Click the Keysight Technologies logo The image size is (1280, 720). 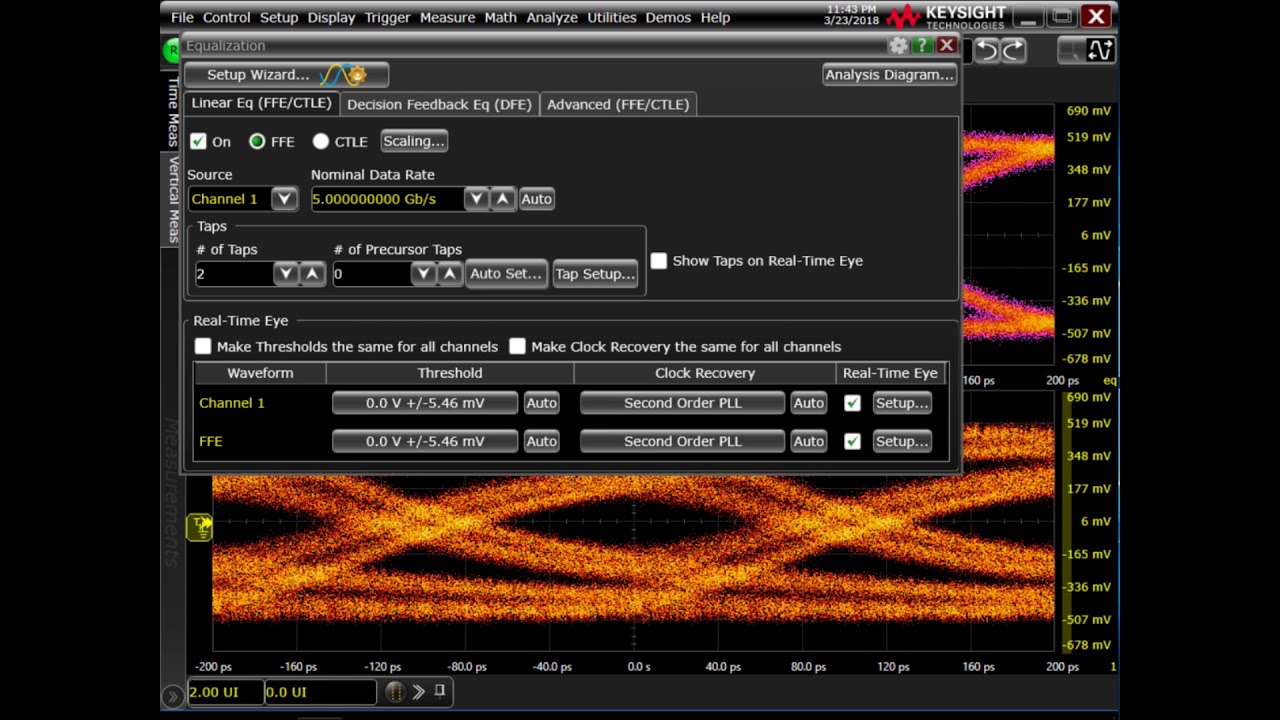(946, 17)
